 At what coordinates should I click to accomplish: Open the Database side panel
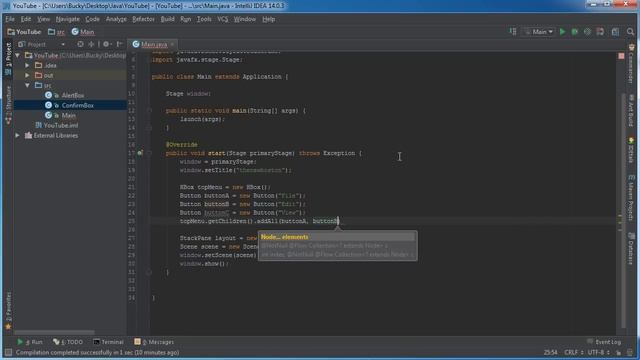631,249
